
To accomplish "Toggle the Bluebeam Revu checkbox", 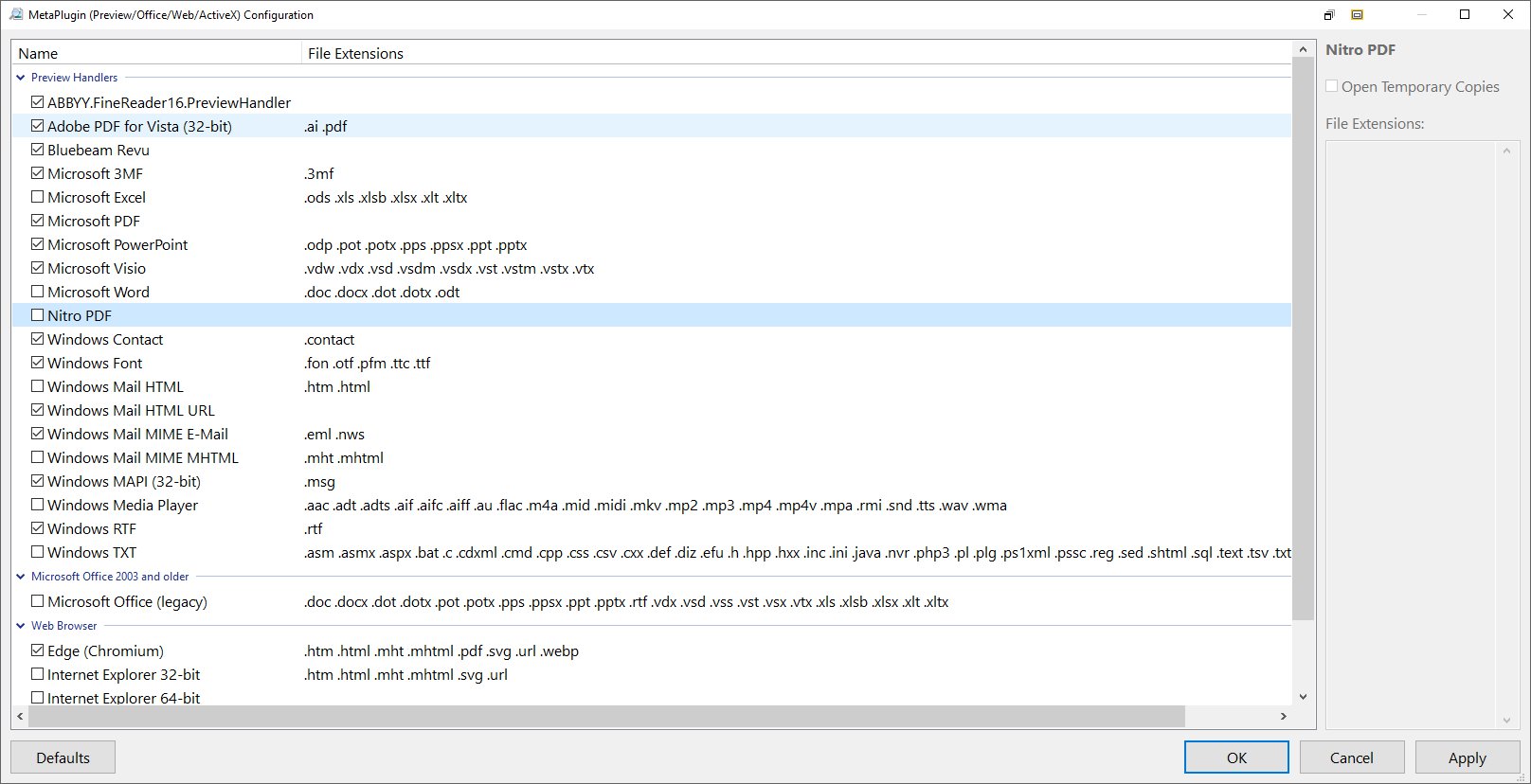I will pos(38,150).
